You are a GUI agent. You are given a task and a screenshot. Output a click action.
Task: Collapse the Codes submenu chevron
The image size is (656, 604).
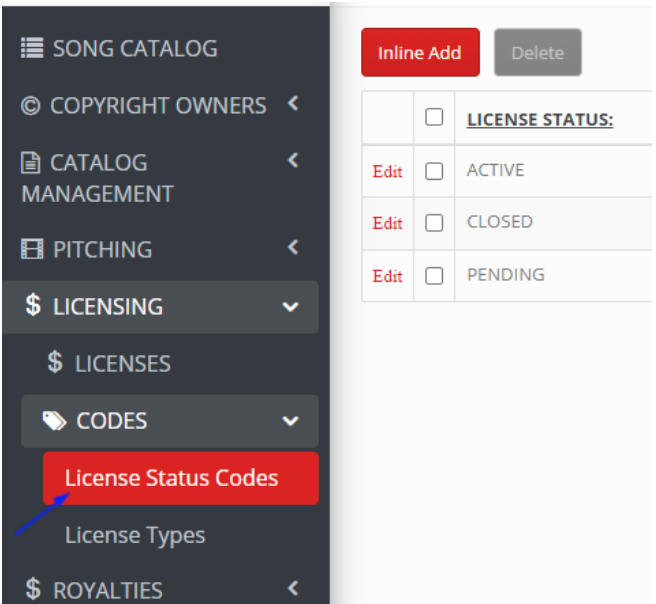[291, 421]
